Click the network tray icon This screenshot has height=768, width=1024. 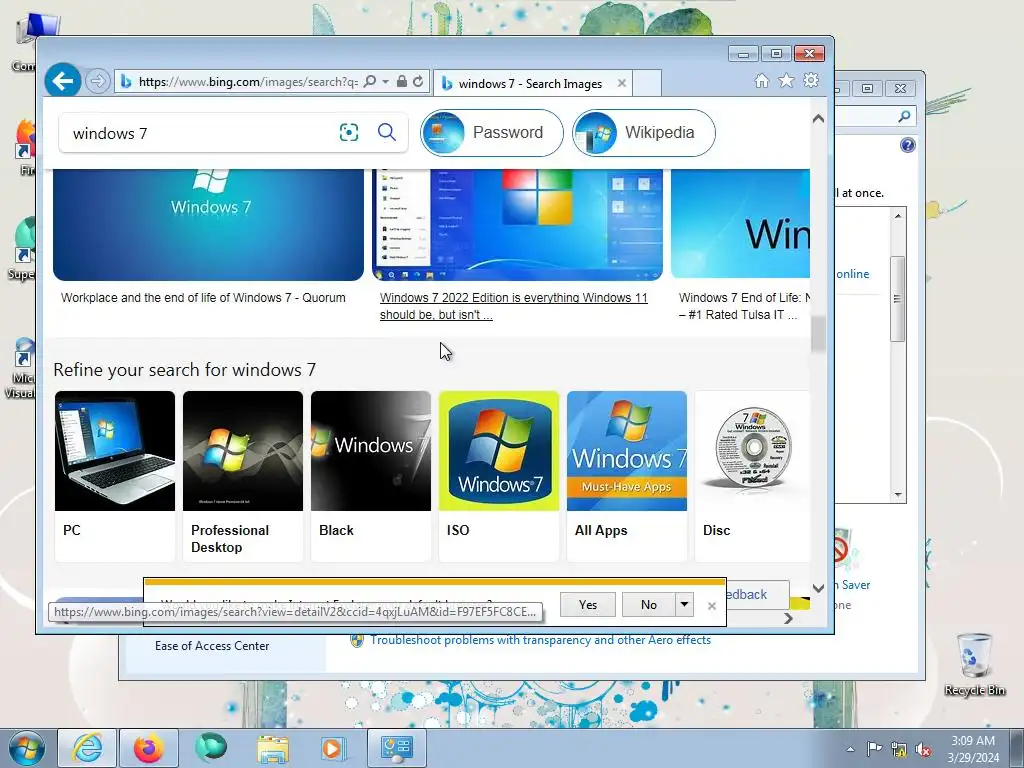899,749
